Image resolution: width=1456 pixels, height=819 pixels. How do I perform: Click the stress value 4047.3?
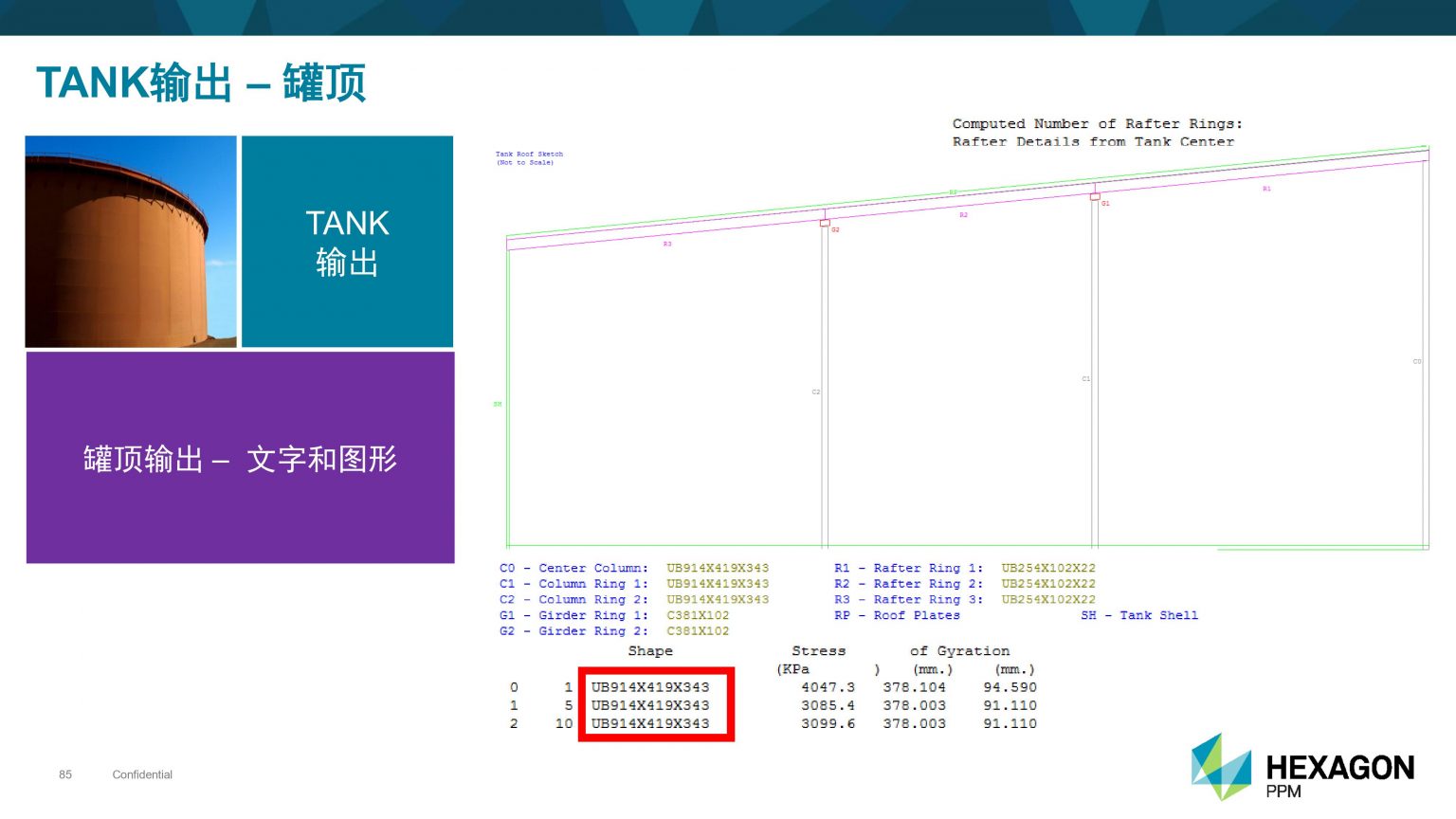pos(828,687)
